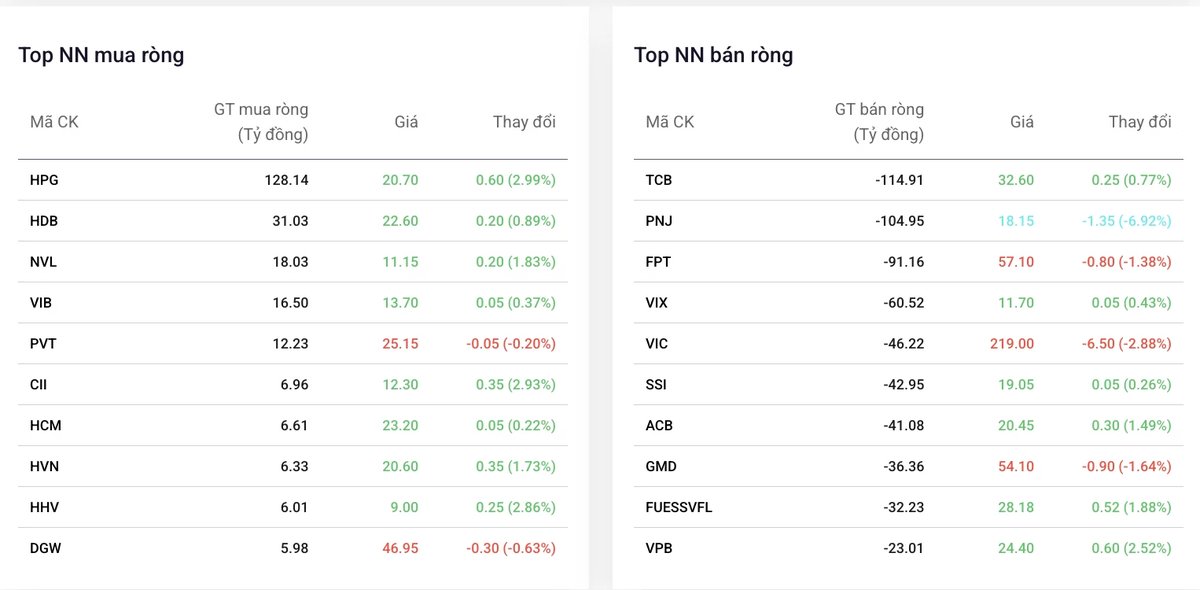Select the Top NN mua ròng title

click(x=101, y=55)
